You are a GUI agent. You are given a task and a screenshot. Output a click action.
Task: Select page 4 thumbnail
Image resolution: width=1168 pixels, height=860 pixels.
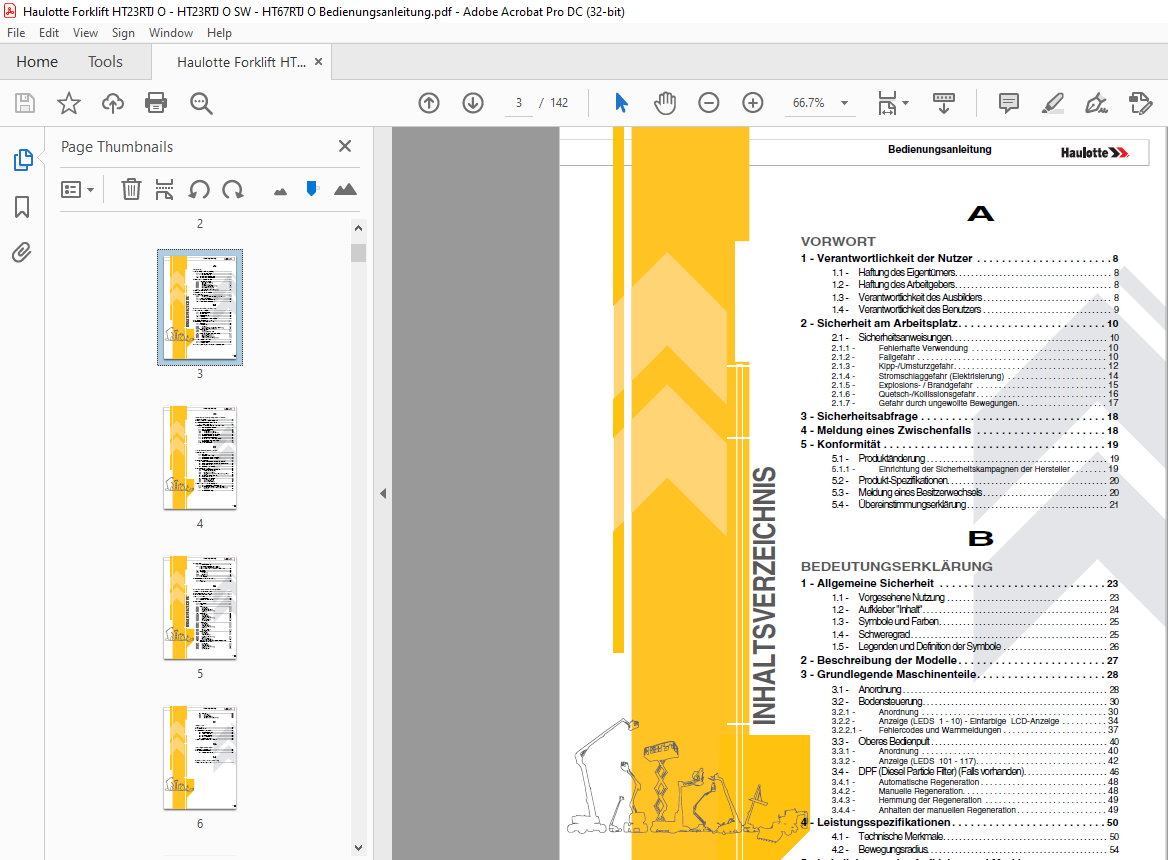tap(200, 458)
